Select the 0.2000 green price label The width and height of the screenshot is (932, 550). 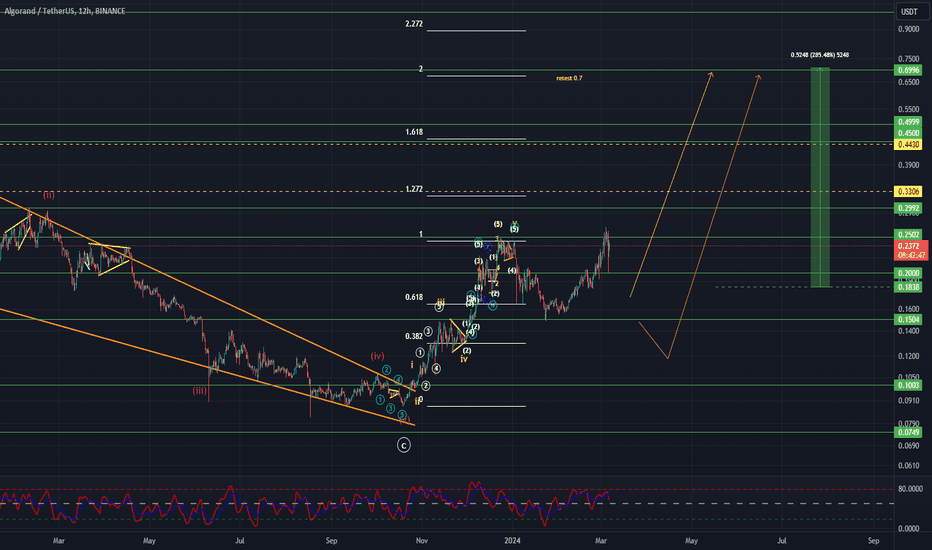908,273
